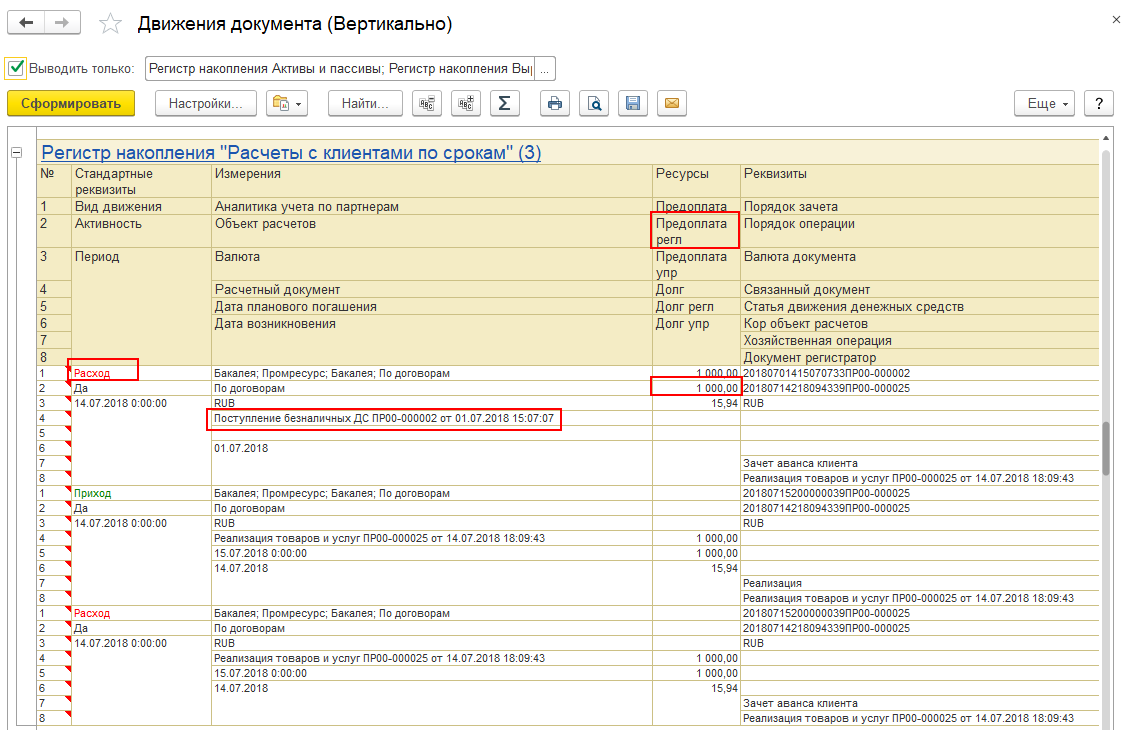Go back using the left arrow button
1121x730 pixels.
click(26, 23)
